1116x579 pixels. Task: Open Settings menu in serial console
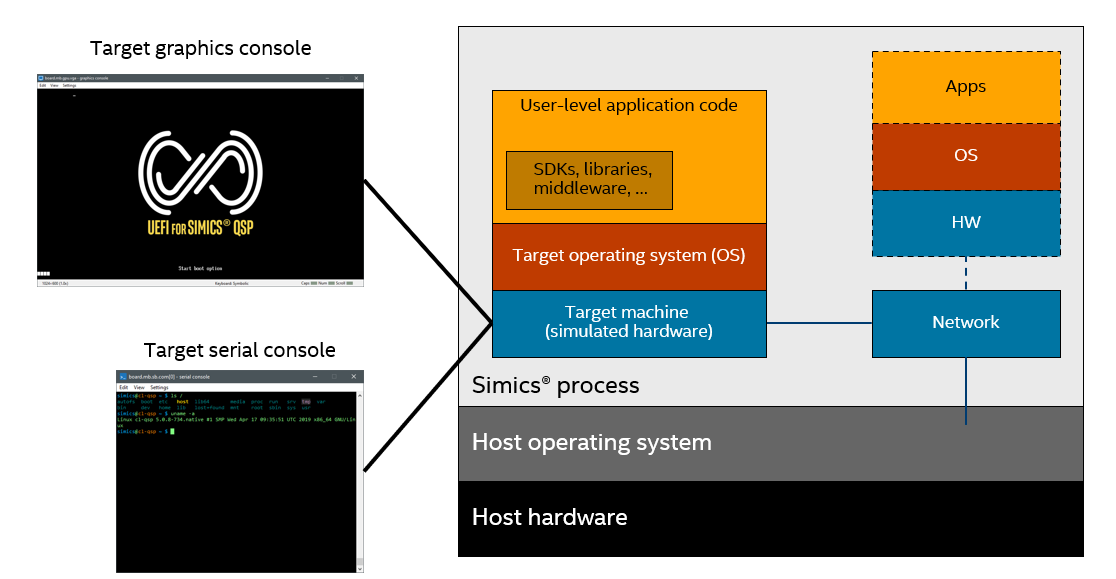[x=159, y=388]
